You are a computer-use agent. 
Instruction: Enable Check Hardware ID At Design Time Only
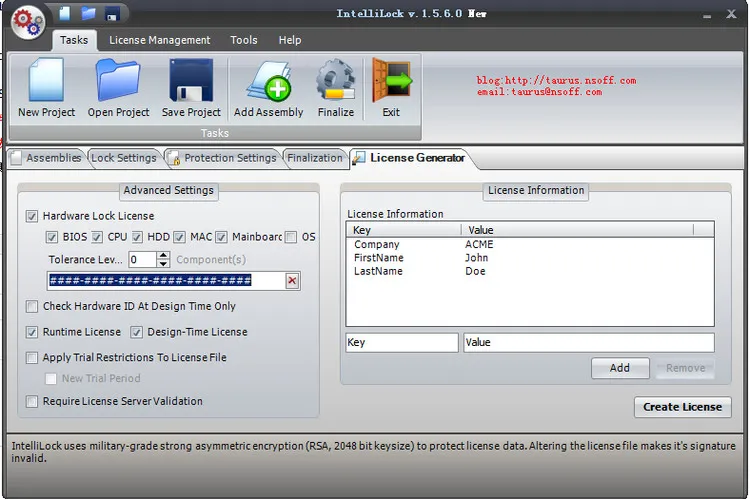click(32, 306)
